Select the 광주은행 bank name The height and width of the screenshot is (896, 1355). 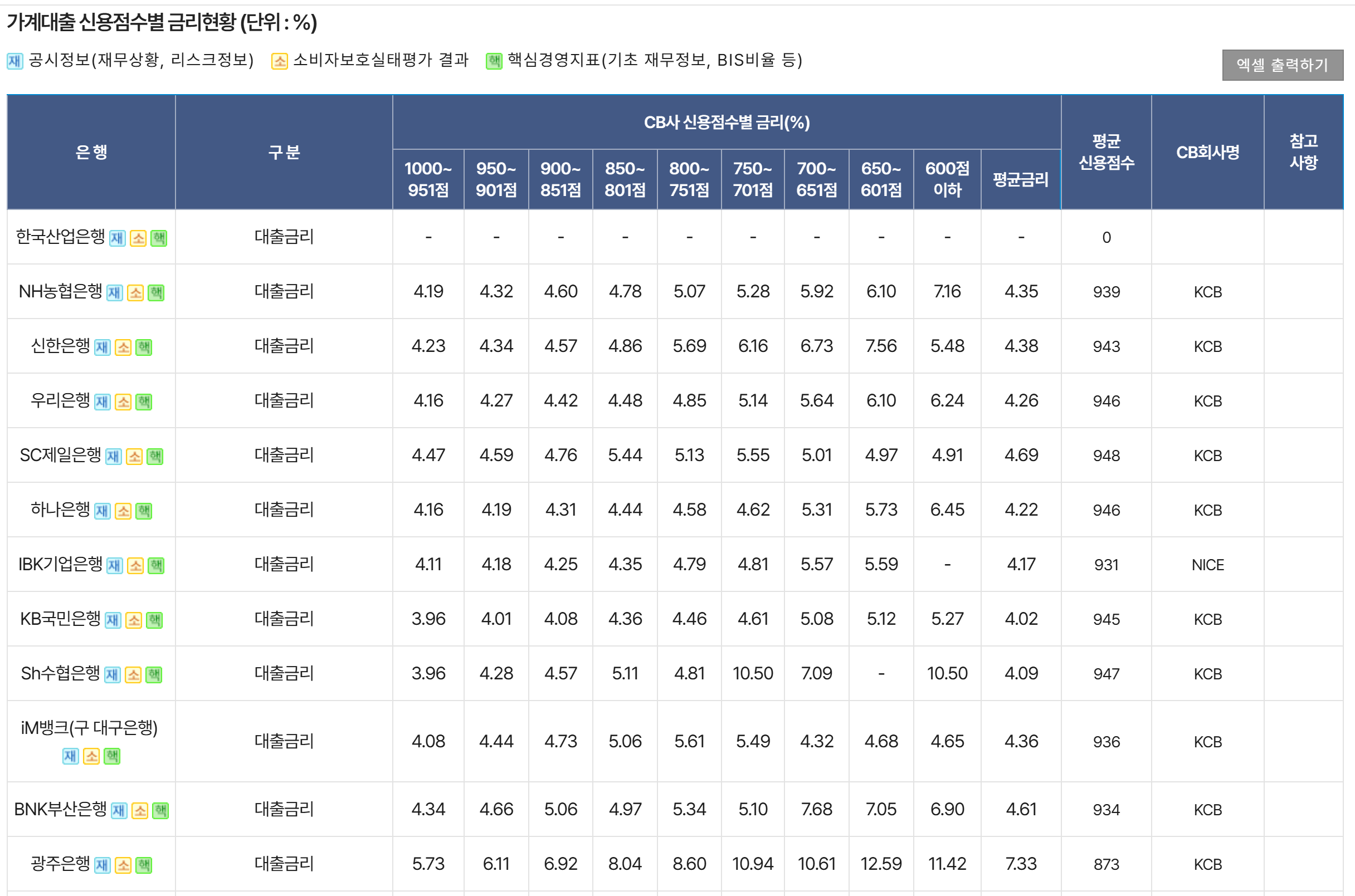[60, 864]
